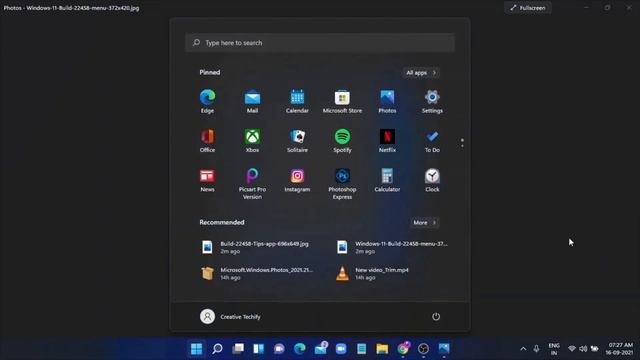Viewport: 640px width, 360px height.
Task: Click the Type here to search field
Action: click(320, 43)
